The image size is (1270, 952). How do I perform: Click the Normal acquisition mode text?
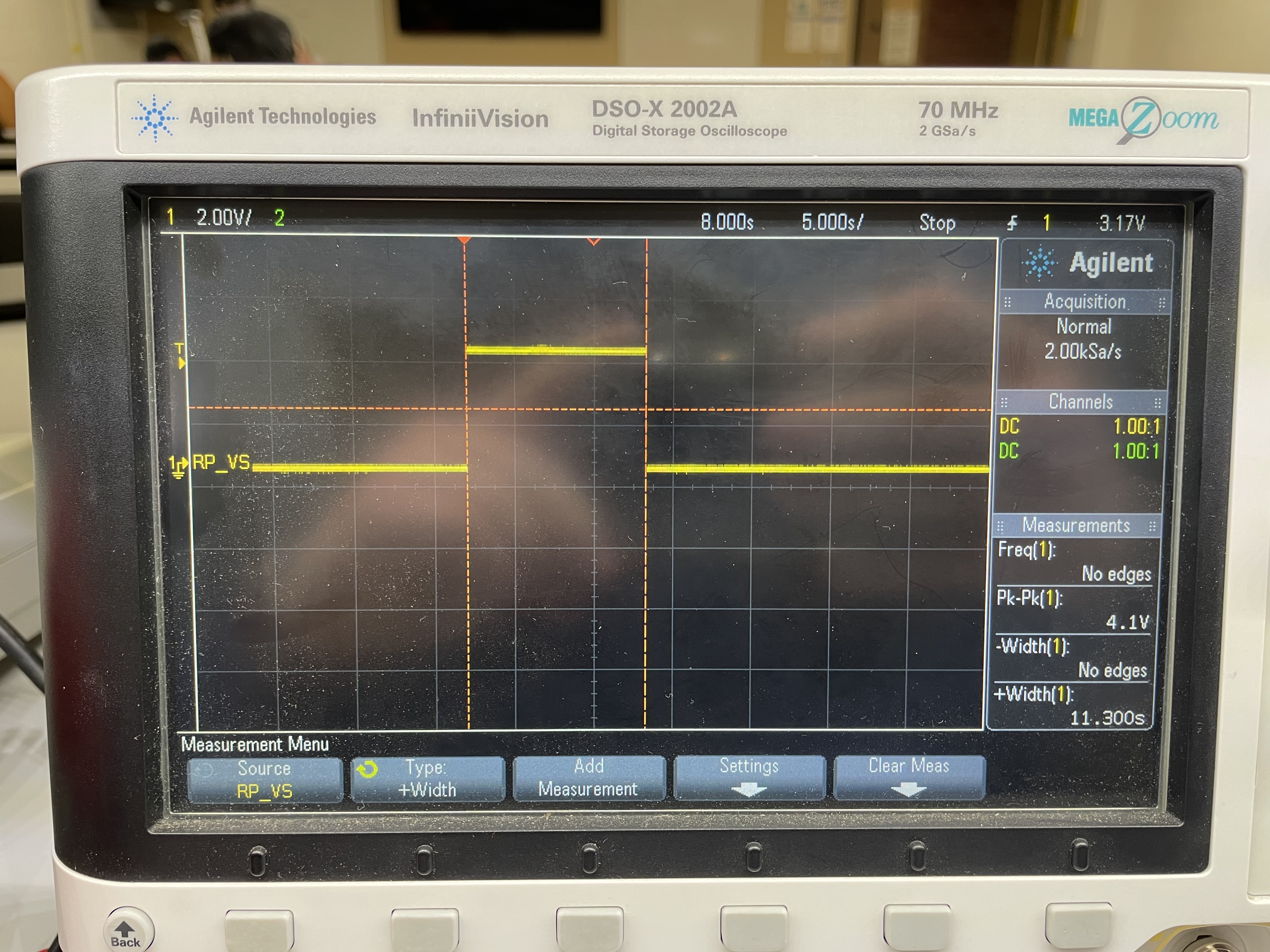point(1084,326)
